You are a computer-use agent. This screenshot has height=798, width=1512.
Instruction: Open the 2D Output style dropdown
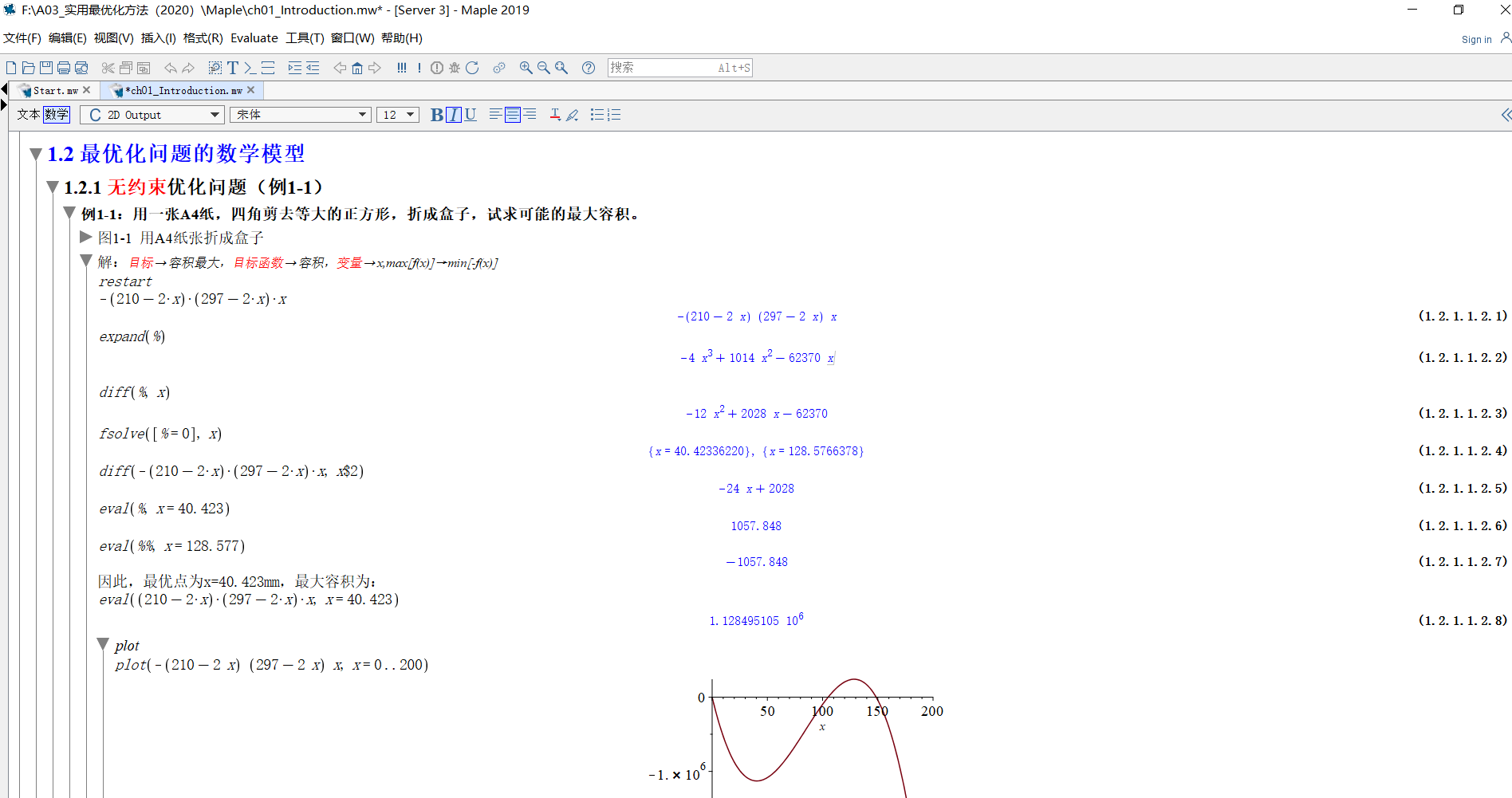[152, 115]
